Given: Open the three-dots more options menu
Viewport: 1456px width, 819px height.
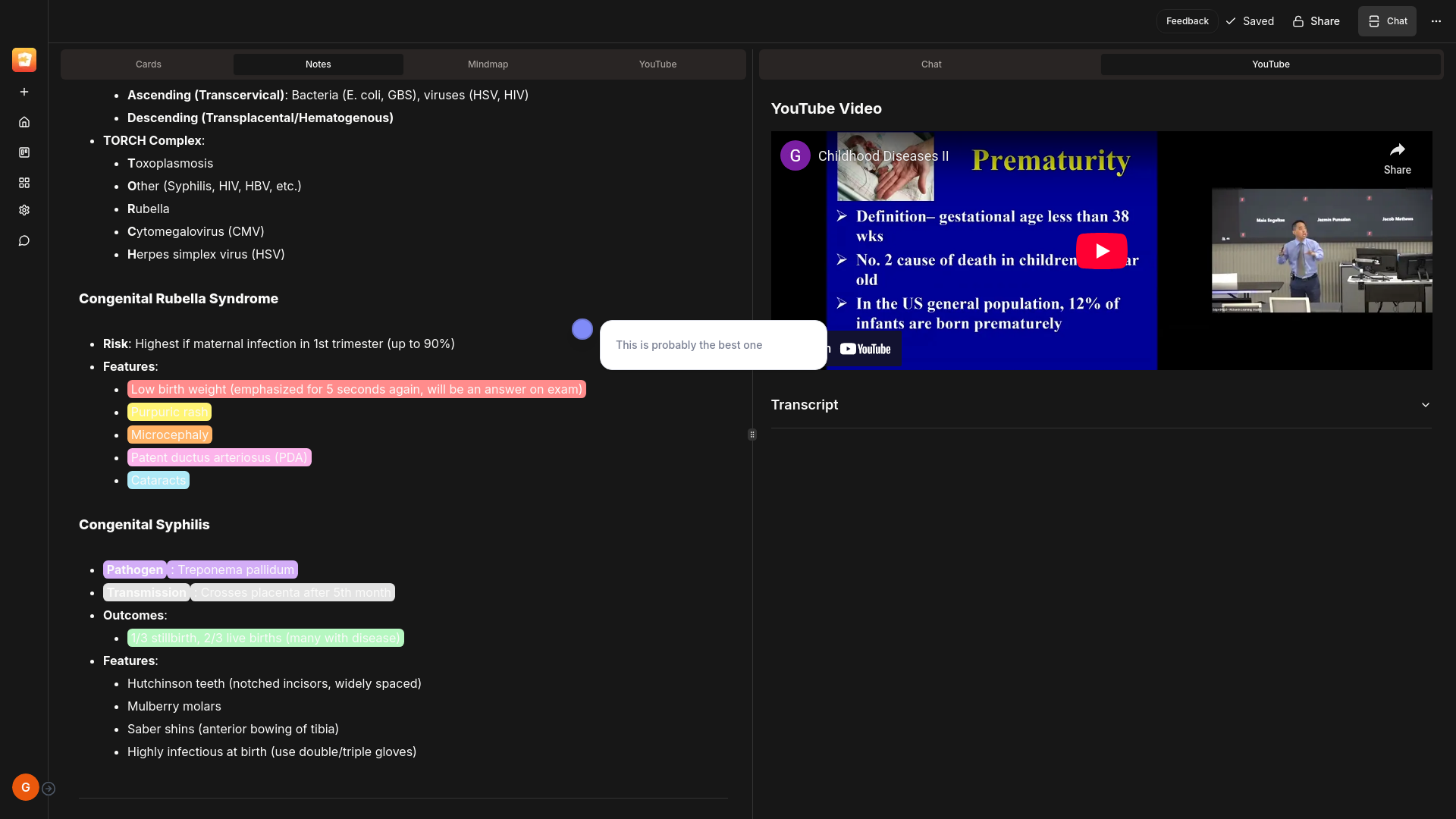Looking at the screenshot, I should tap(1436, 21).
